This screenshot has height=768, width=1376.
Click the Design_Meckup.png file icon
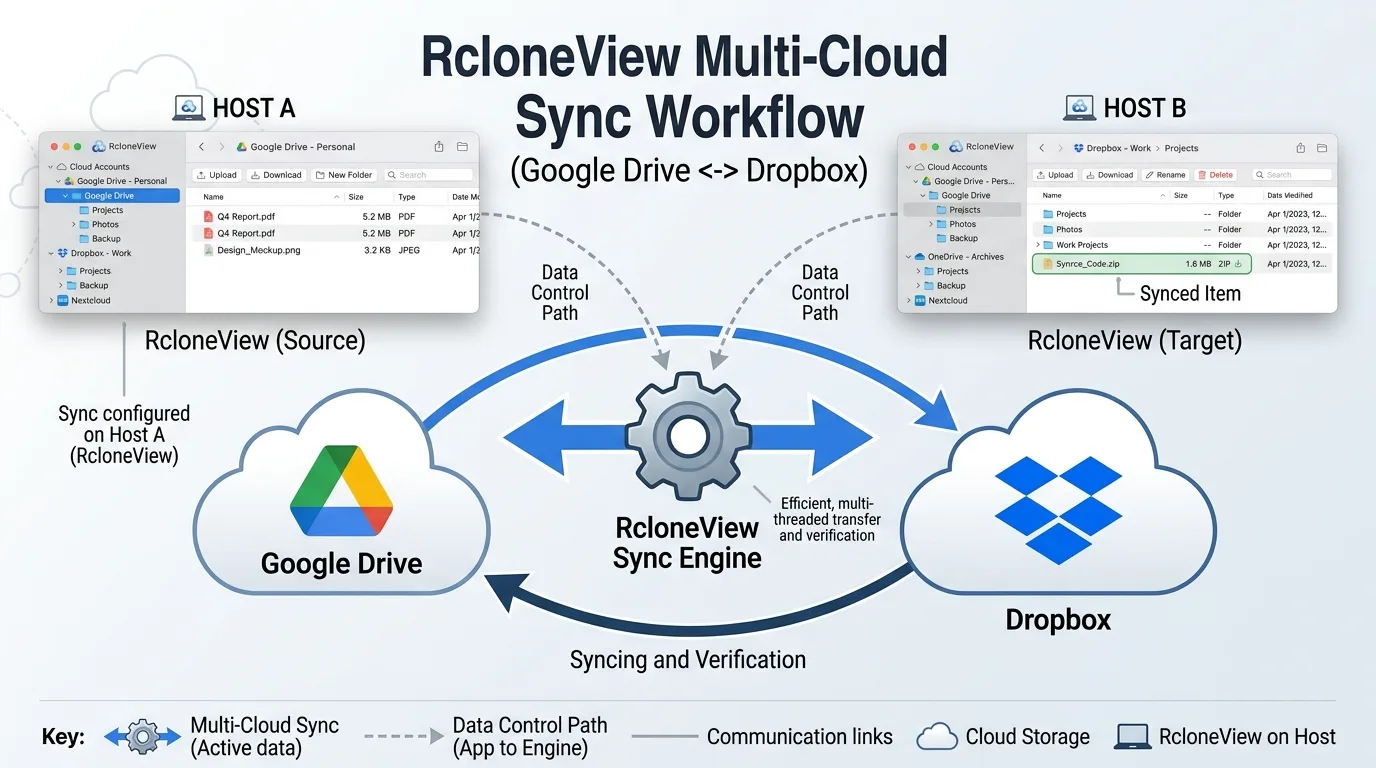(x=208, y=250)
